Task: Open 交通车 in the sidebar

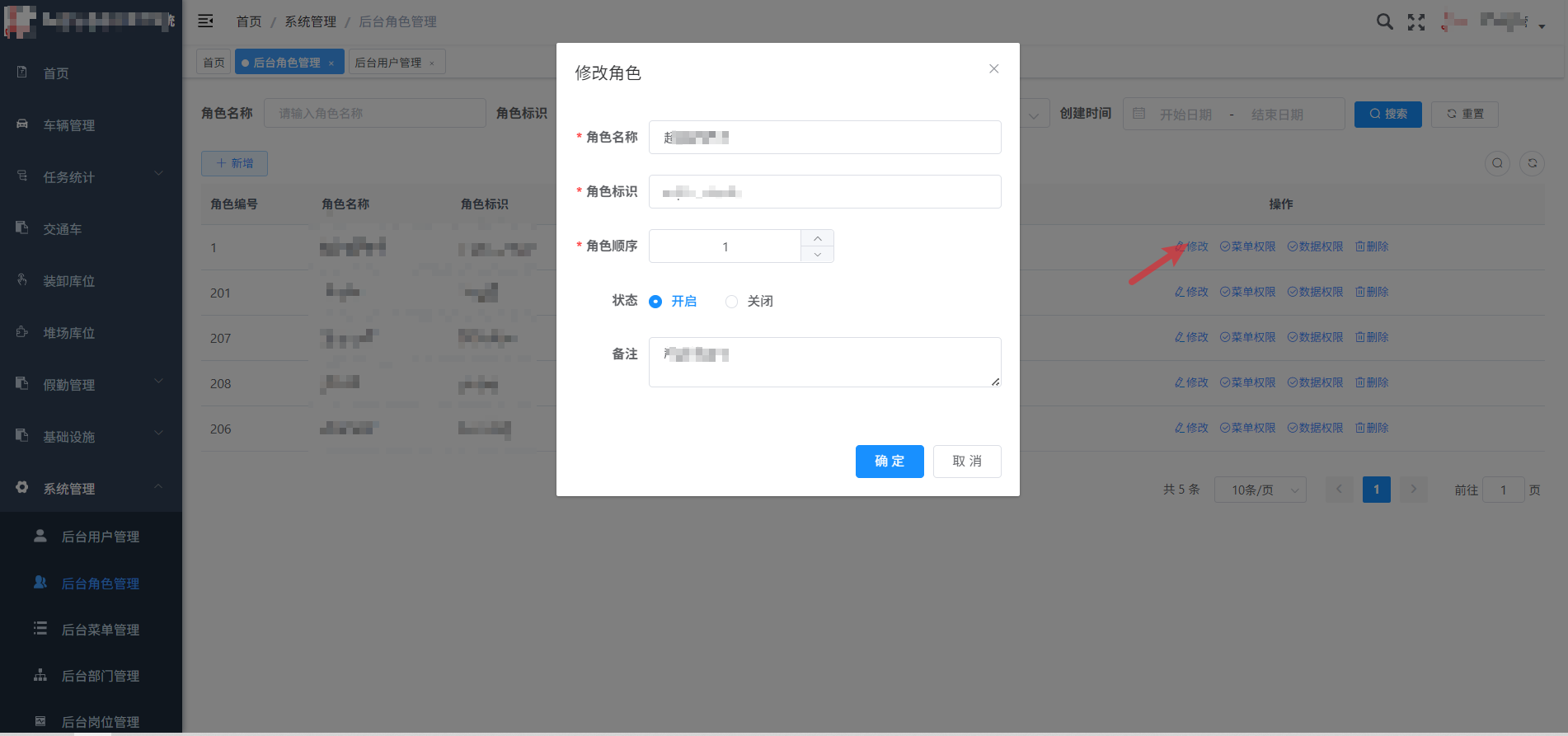Action: coord(91,229)
